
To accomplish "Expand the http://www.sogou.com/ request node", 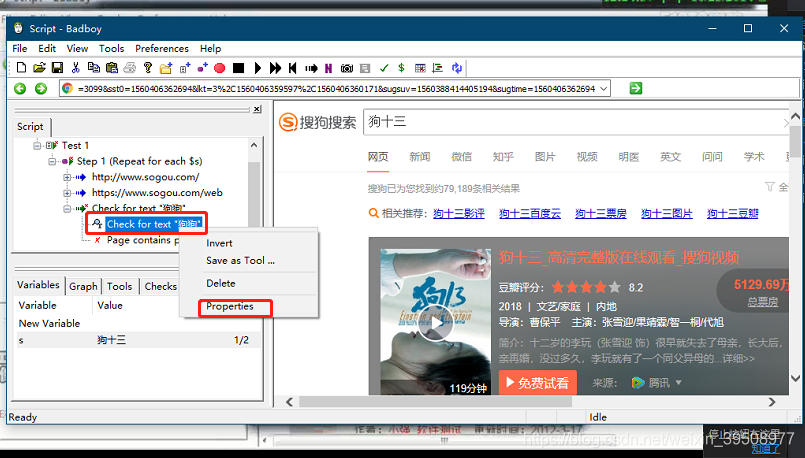I will (x=67, y=177).
